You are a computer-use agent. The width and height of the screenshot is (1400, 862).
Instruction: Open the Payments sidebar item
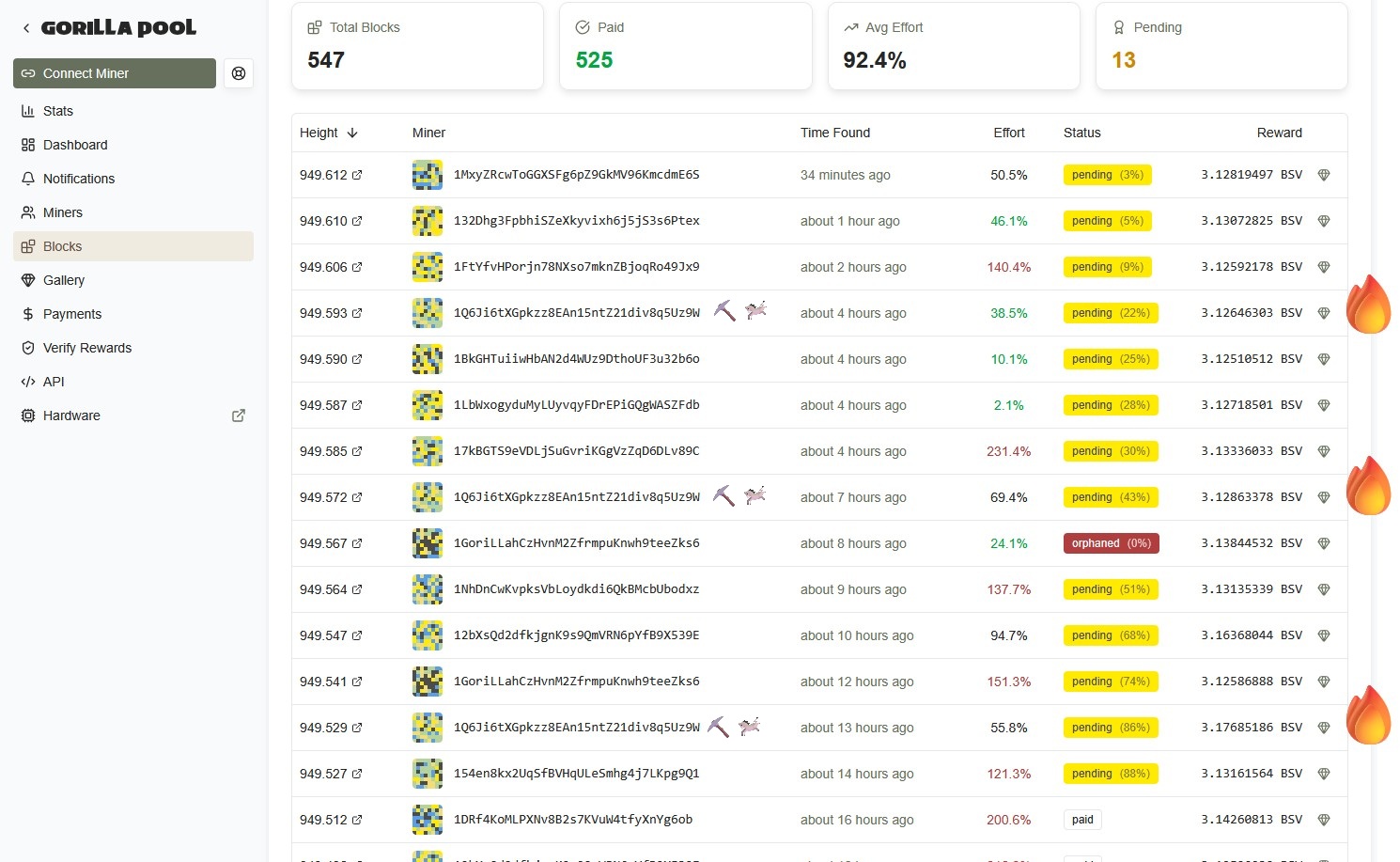pyautogui.click(x=133, y=314)
